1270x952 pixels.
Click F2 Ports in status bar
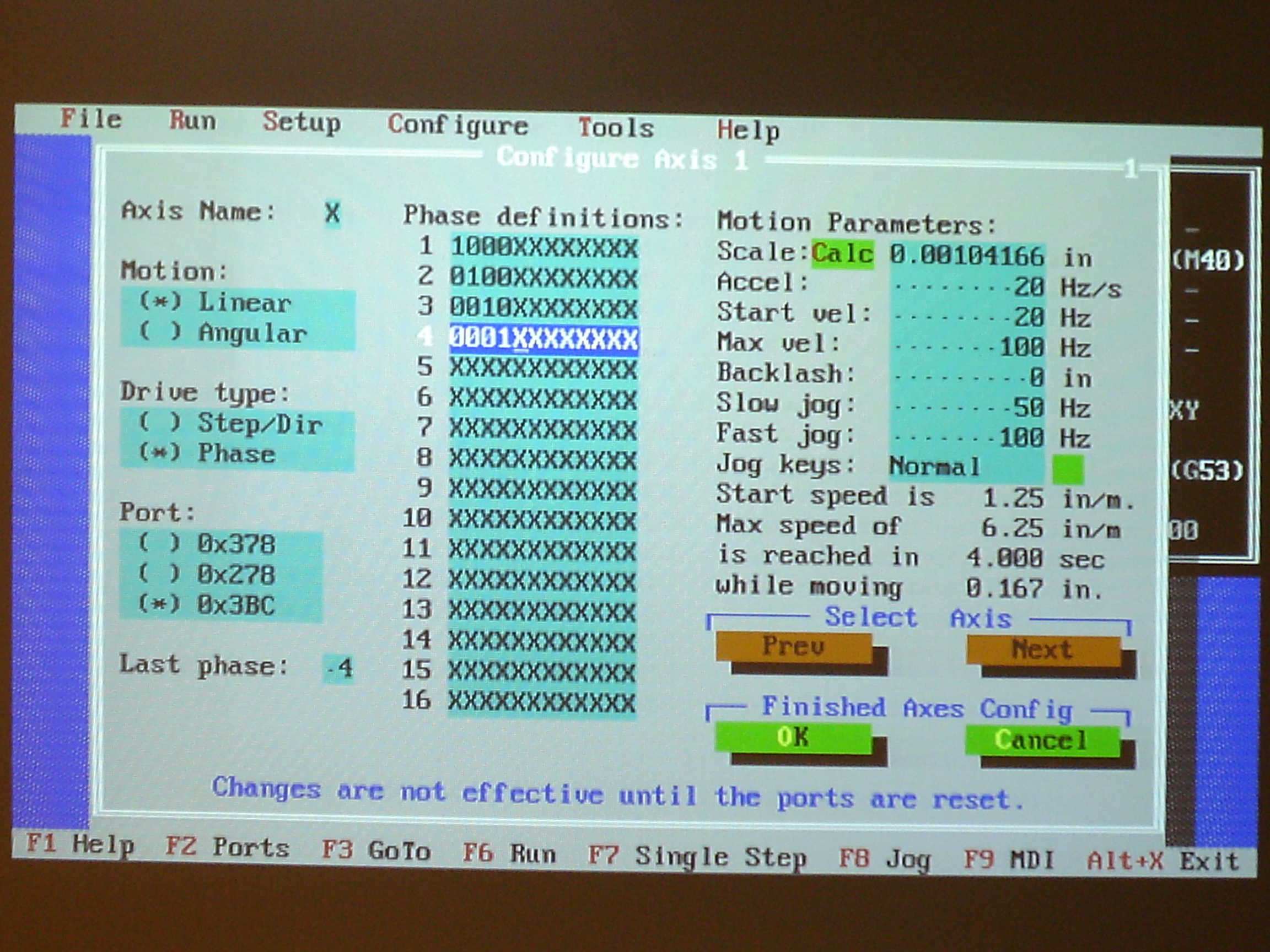(x=227, y=847)
